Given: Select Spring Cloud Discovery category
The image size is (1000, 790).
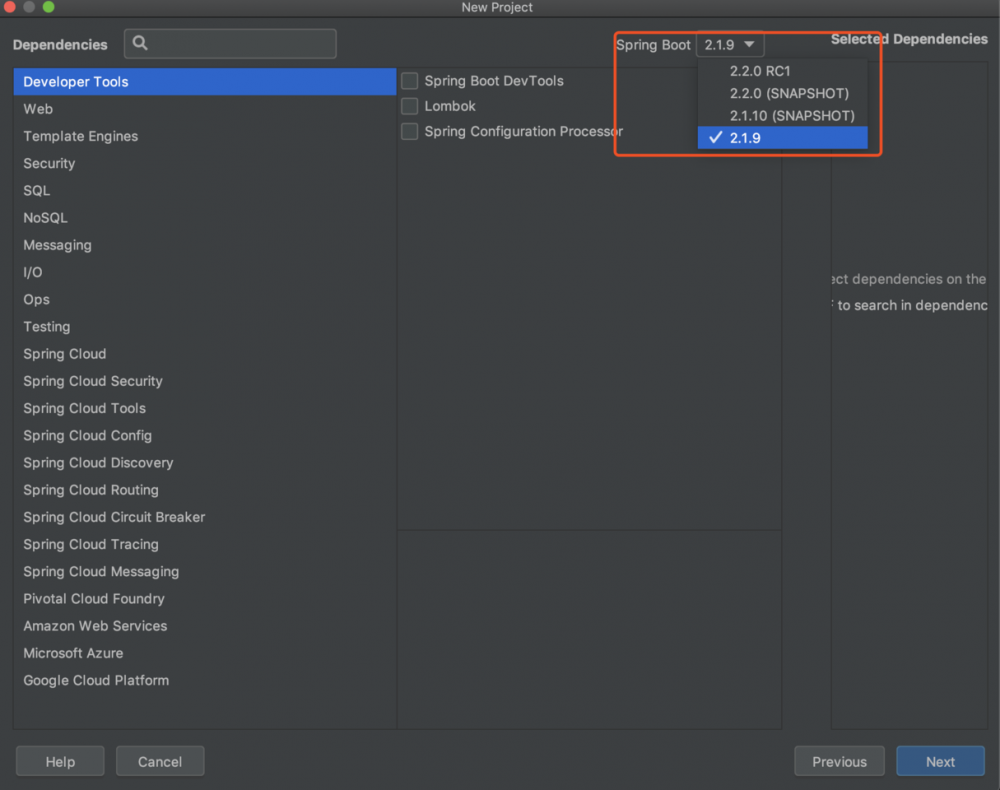Looking at the screenshot, I should [98, 463].
